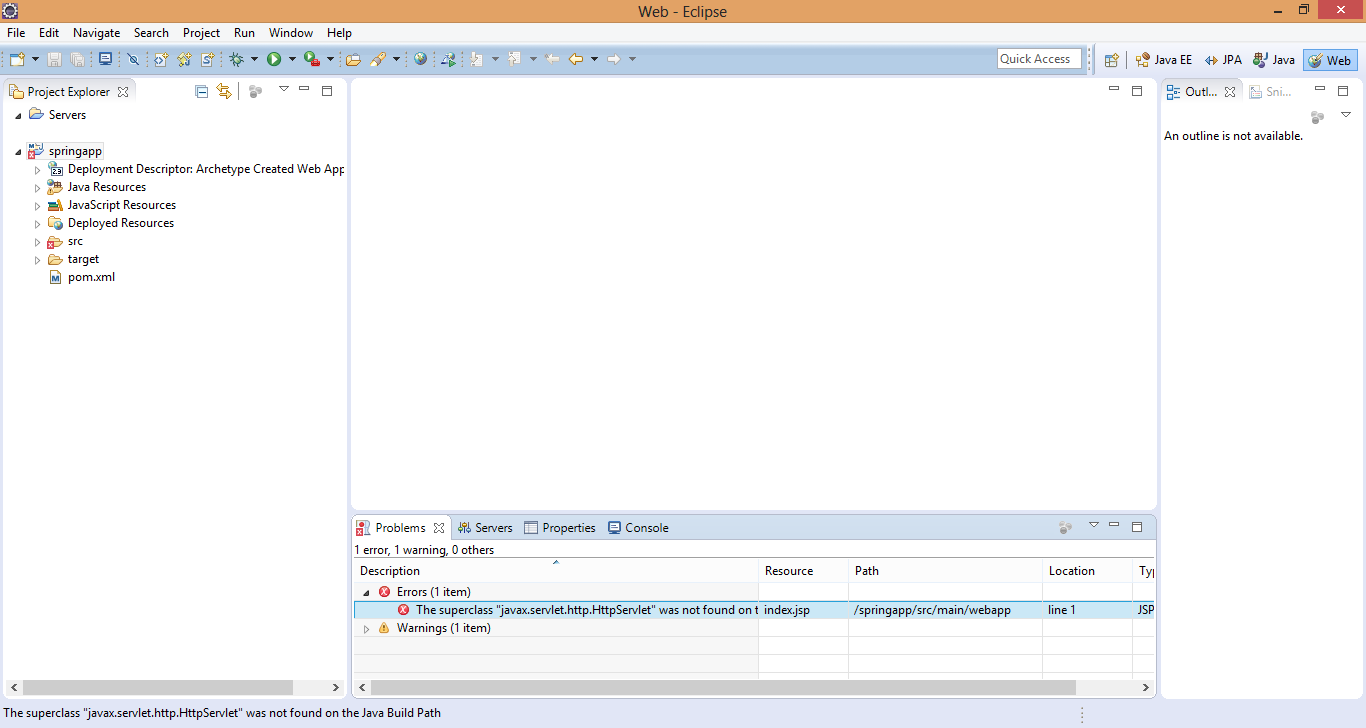Viewport: 1366px width, 728px height.
Task: Click the Open Perspective icon
Action: tap(1111, 60)
